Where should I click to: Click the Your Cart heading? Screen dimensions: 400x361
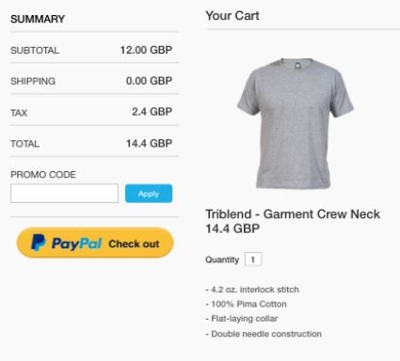[x=232, y=16]
